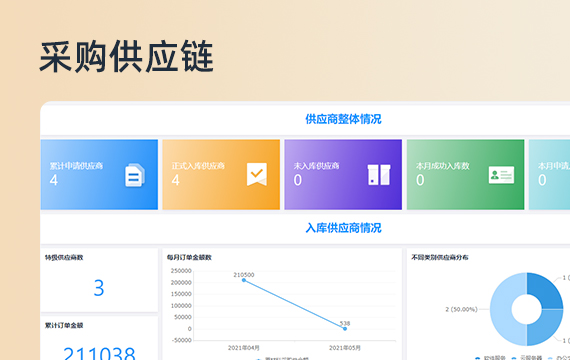Click the 2021年05月 x-axis label

point(345,348)
